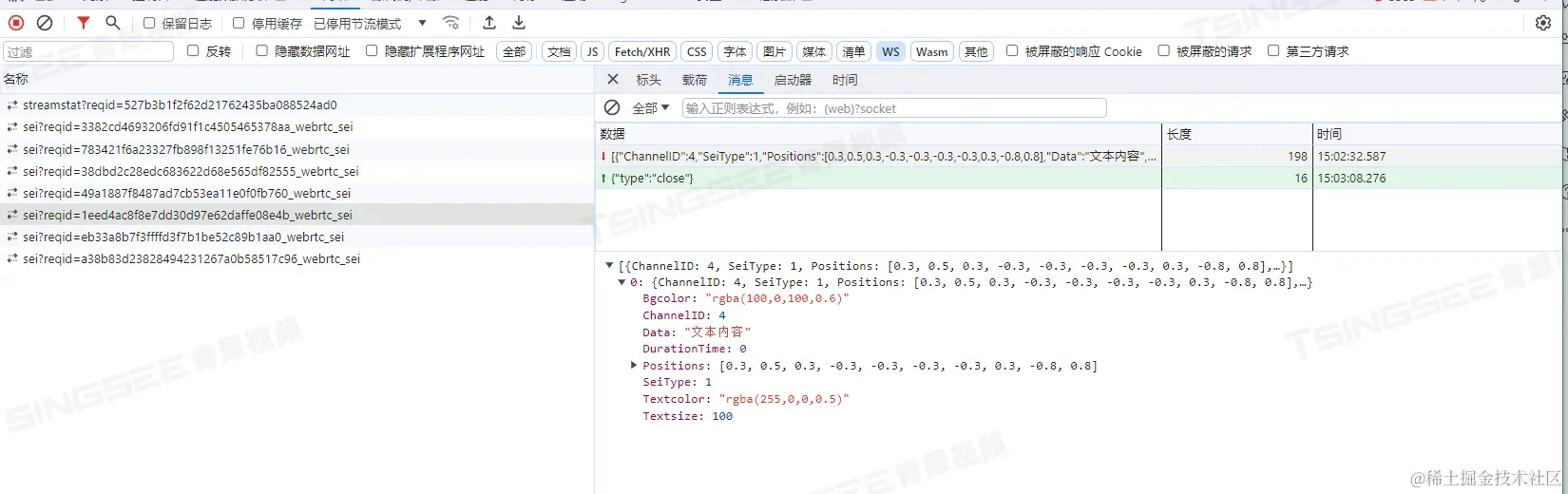Filter by Fetch/XHR type

click(x=642, y=51)
